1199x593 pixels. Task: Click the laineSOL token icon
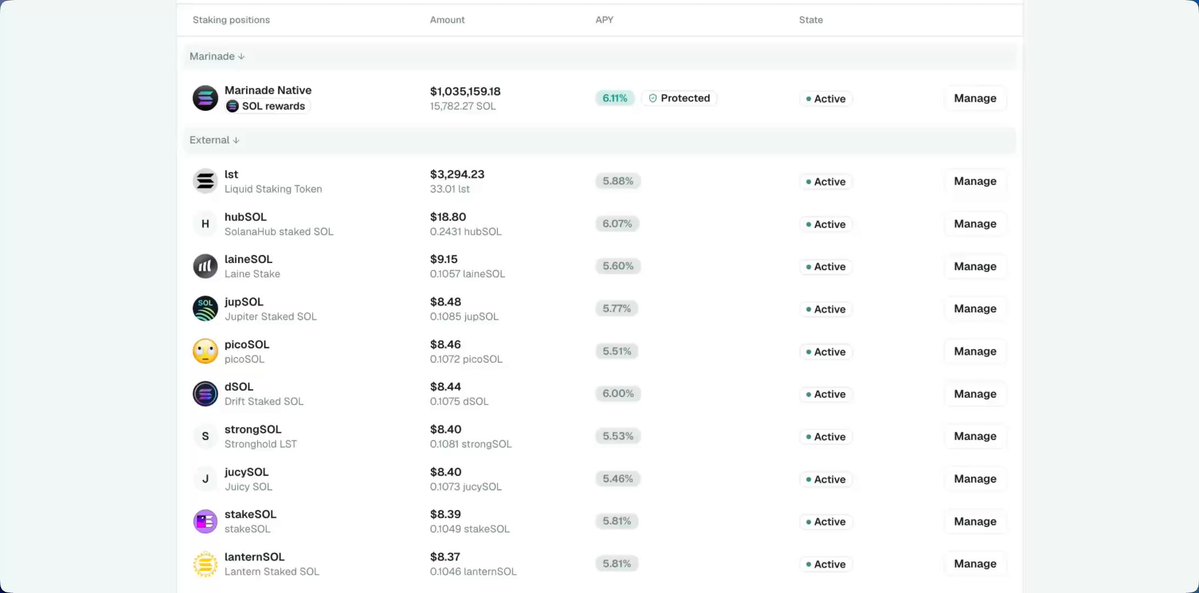[x=205, y=266]
